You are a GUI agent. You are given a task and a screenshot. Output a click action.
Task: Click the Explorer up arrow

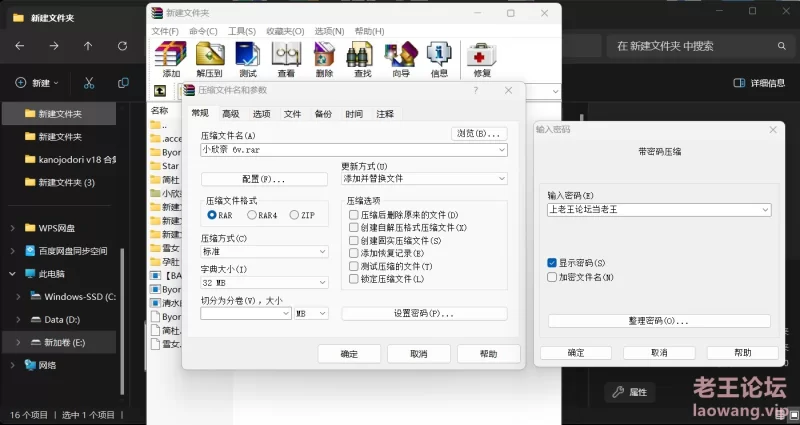[x=88, y=46]
